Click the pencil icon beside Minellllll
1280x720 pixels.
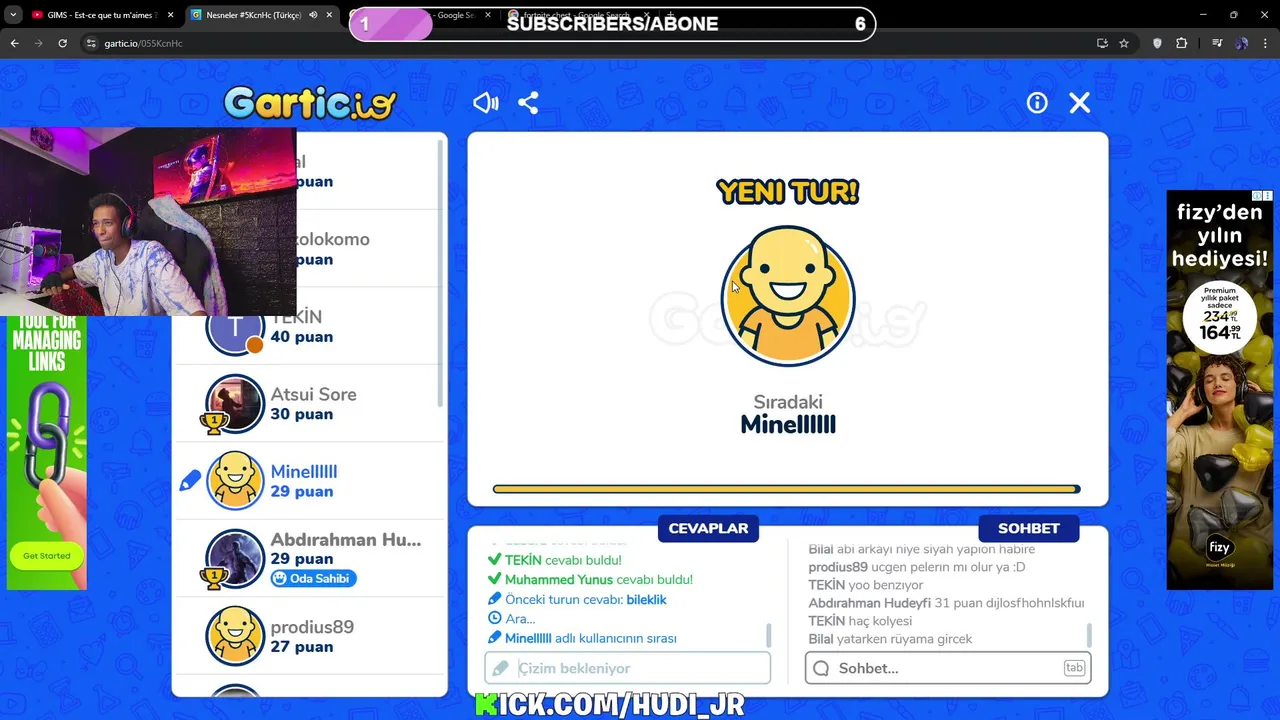tap(190, 482)
